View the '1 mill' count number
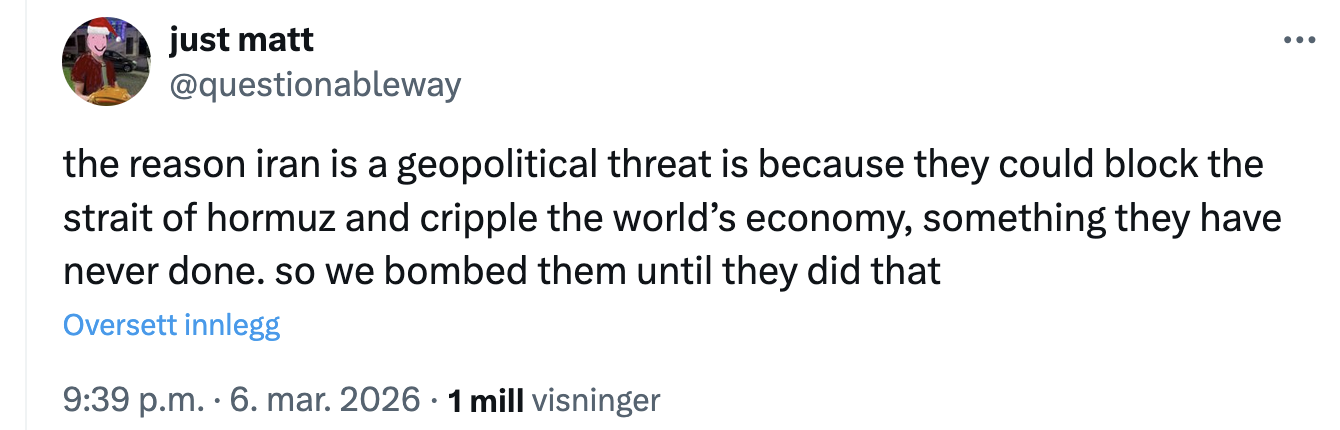Screen dimensions: 1340x430 [x=485, y=401]
